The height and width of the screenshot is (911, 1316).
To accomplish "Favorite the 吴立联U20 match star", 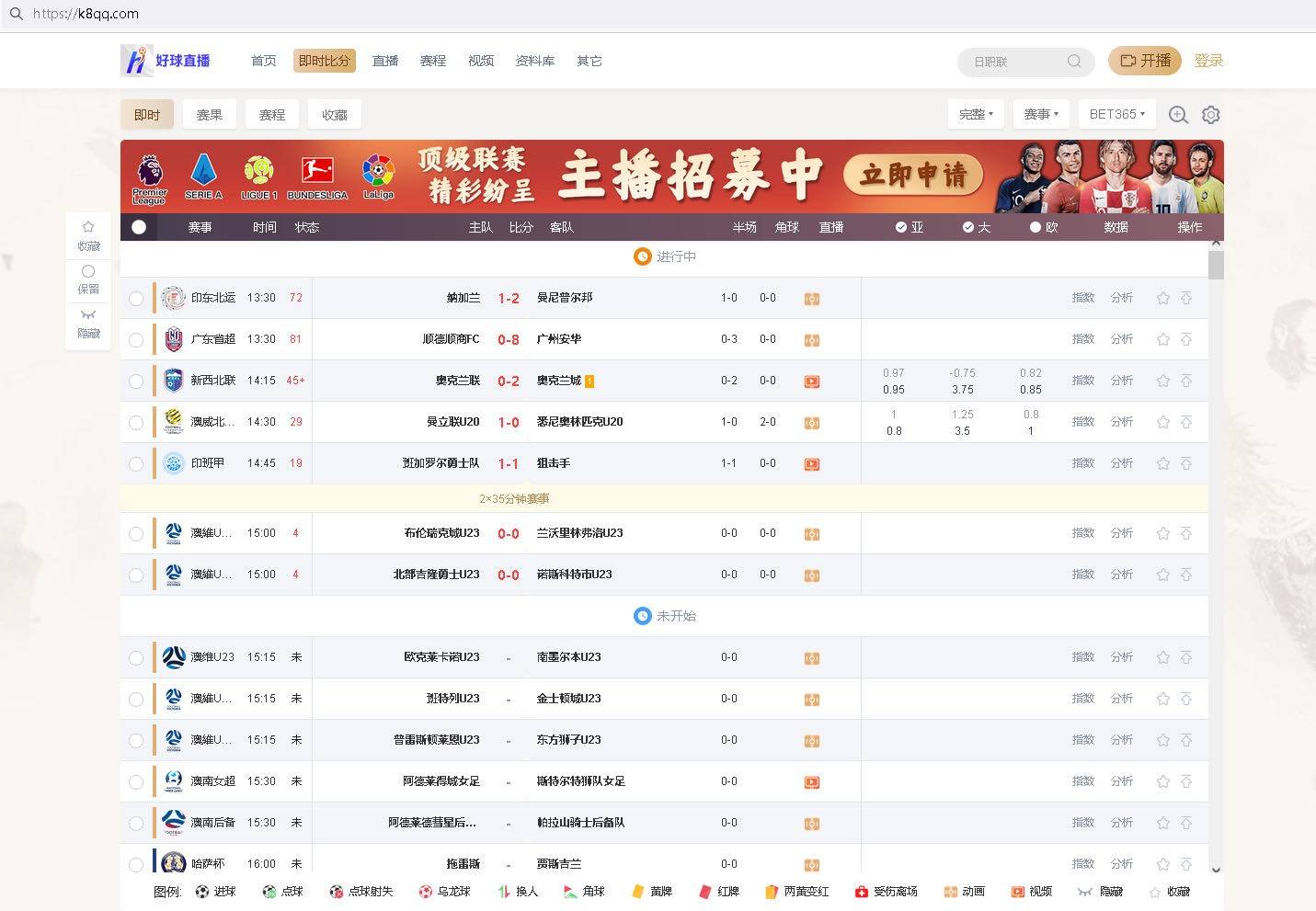I will pyautogui.click(x=1163, y=422).
